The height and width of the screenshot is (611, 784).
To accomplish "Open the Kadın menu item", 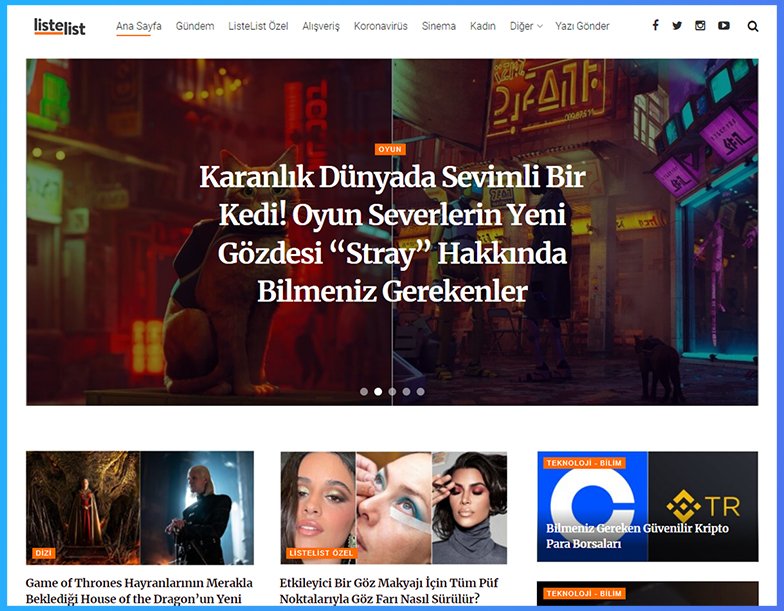I will point(482,26).
